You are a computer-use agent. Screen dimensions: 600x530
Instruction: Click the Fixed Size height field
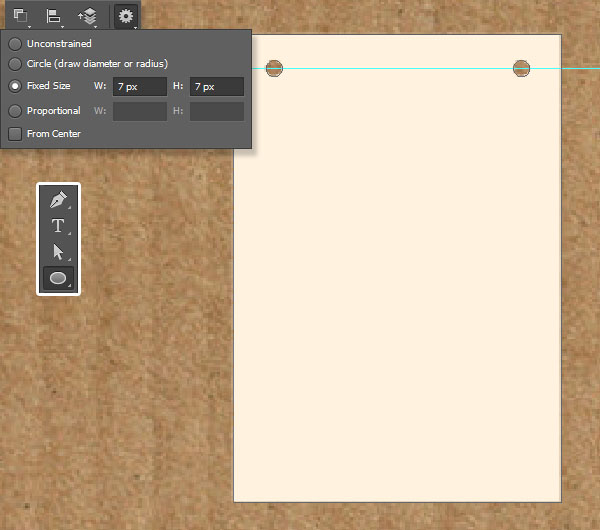pos(216,87)
